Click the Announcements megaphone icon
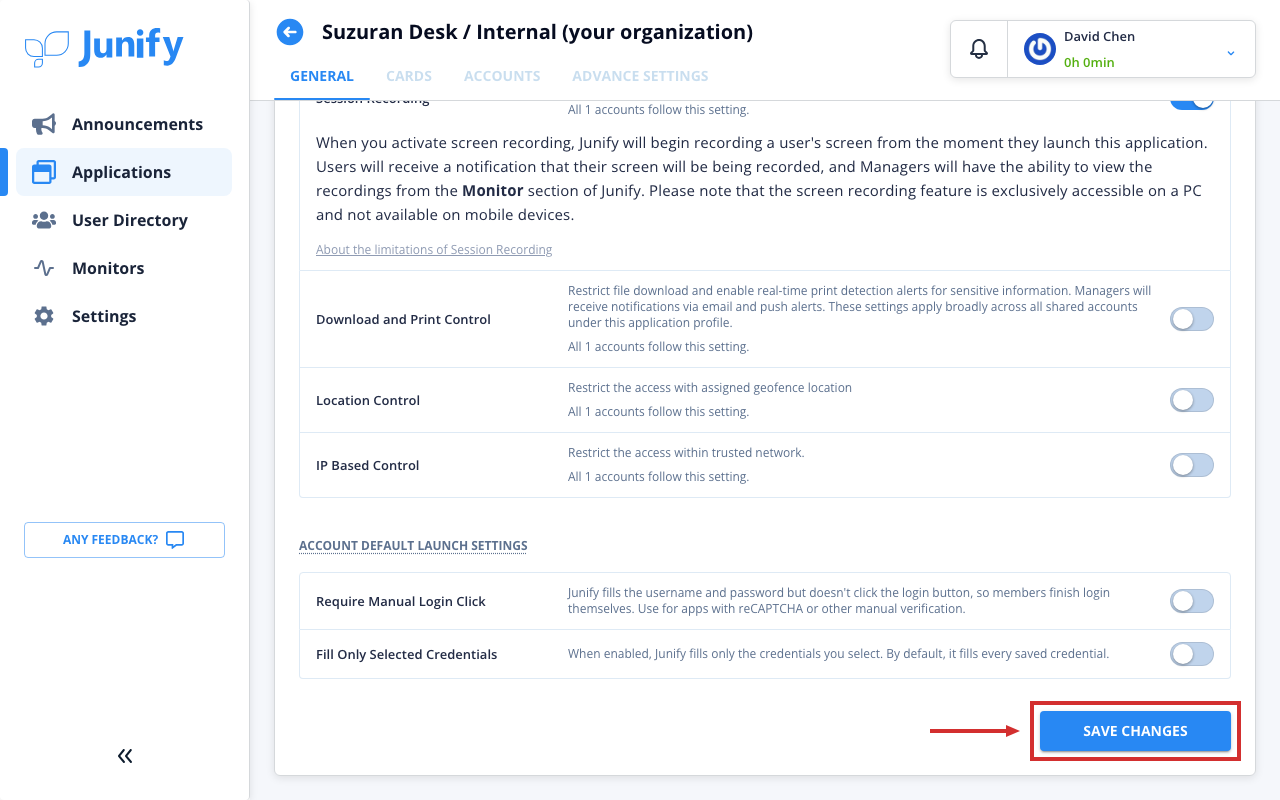The image size is (1280, 800). 44,124
